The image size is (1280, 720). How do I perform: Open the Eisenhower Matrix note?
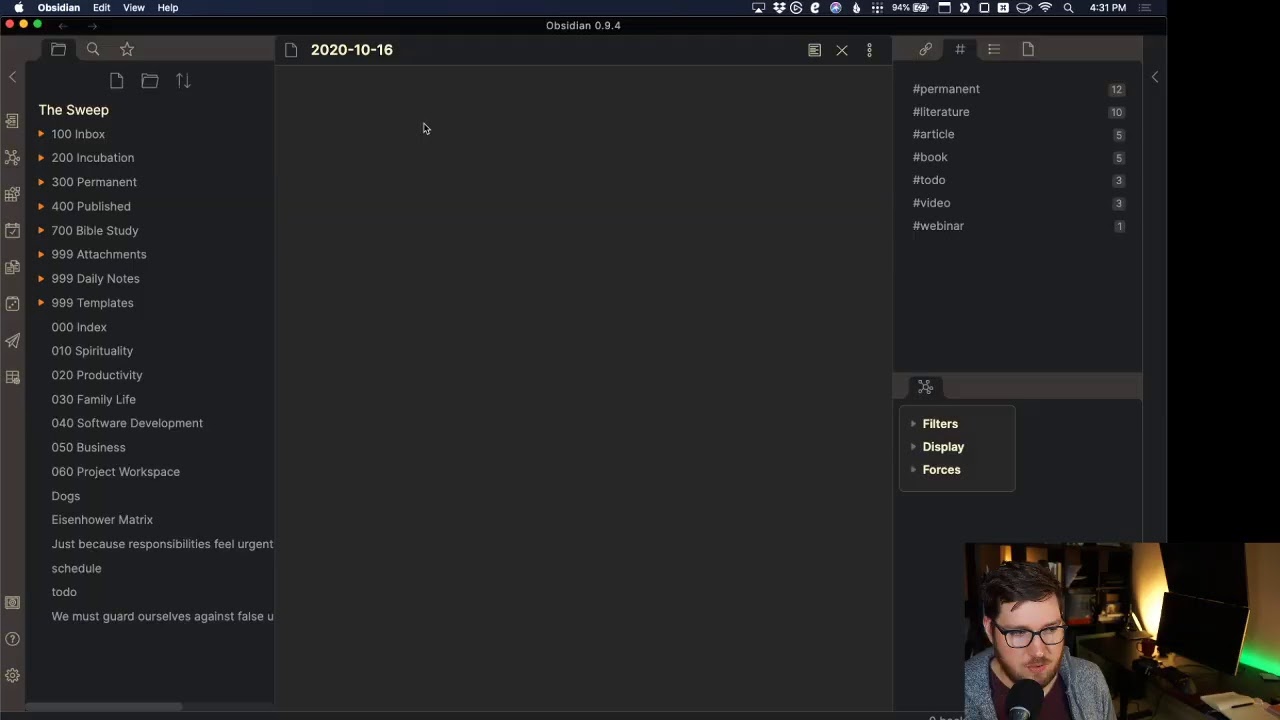(102, 520)
